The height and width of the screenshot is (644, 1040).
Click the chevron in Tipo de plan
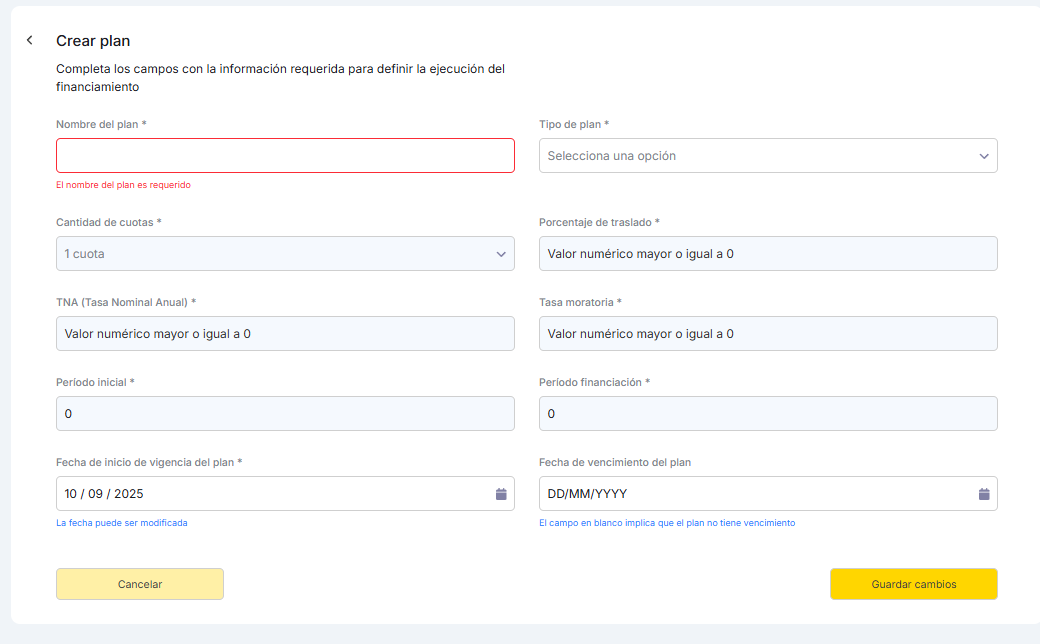click(x=984, y=156)
